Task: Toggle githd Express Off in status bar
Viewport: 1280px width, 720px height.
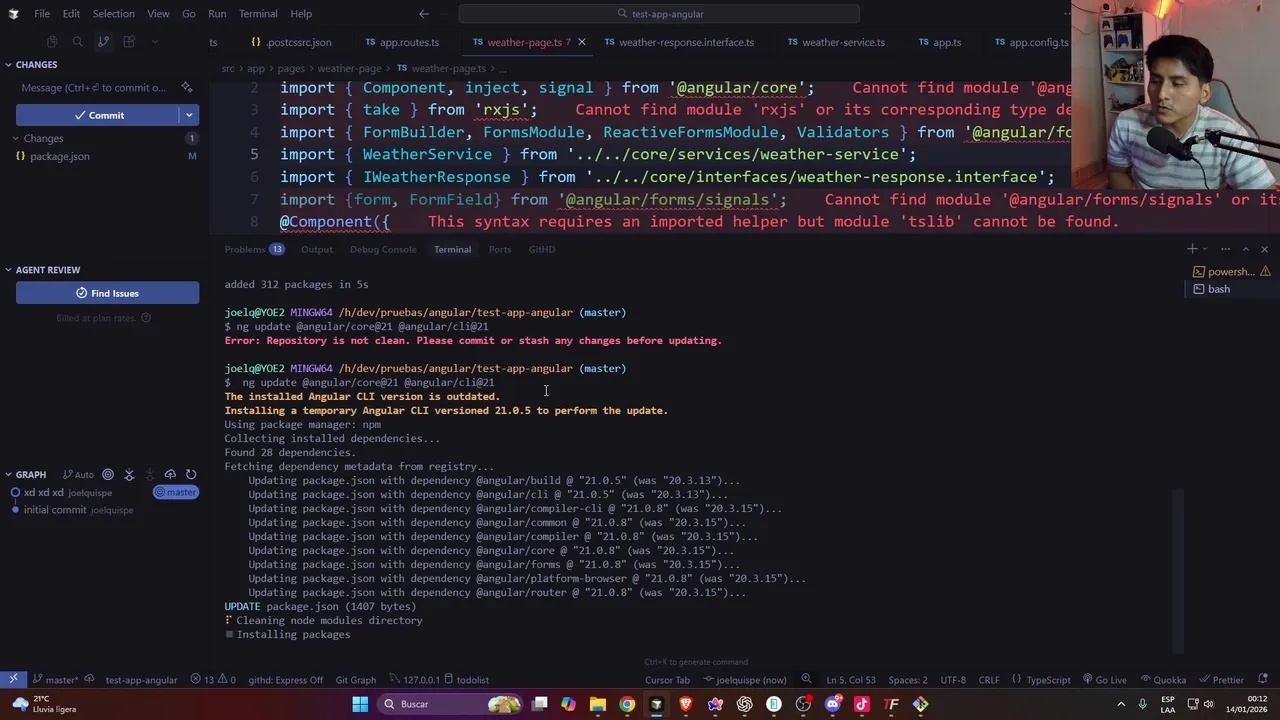Action: pyautogui.click(x=285, y=680)
